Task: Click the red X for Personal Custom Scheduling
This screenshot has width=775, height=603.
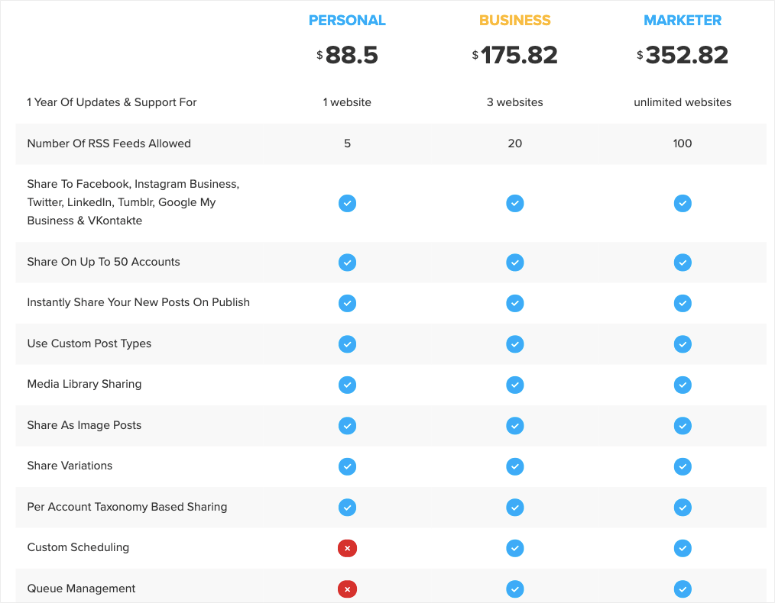Action: [x=347, y=548]
